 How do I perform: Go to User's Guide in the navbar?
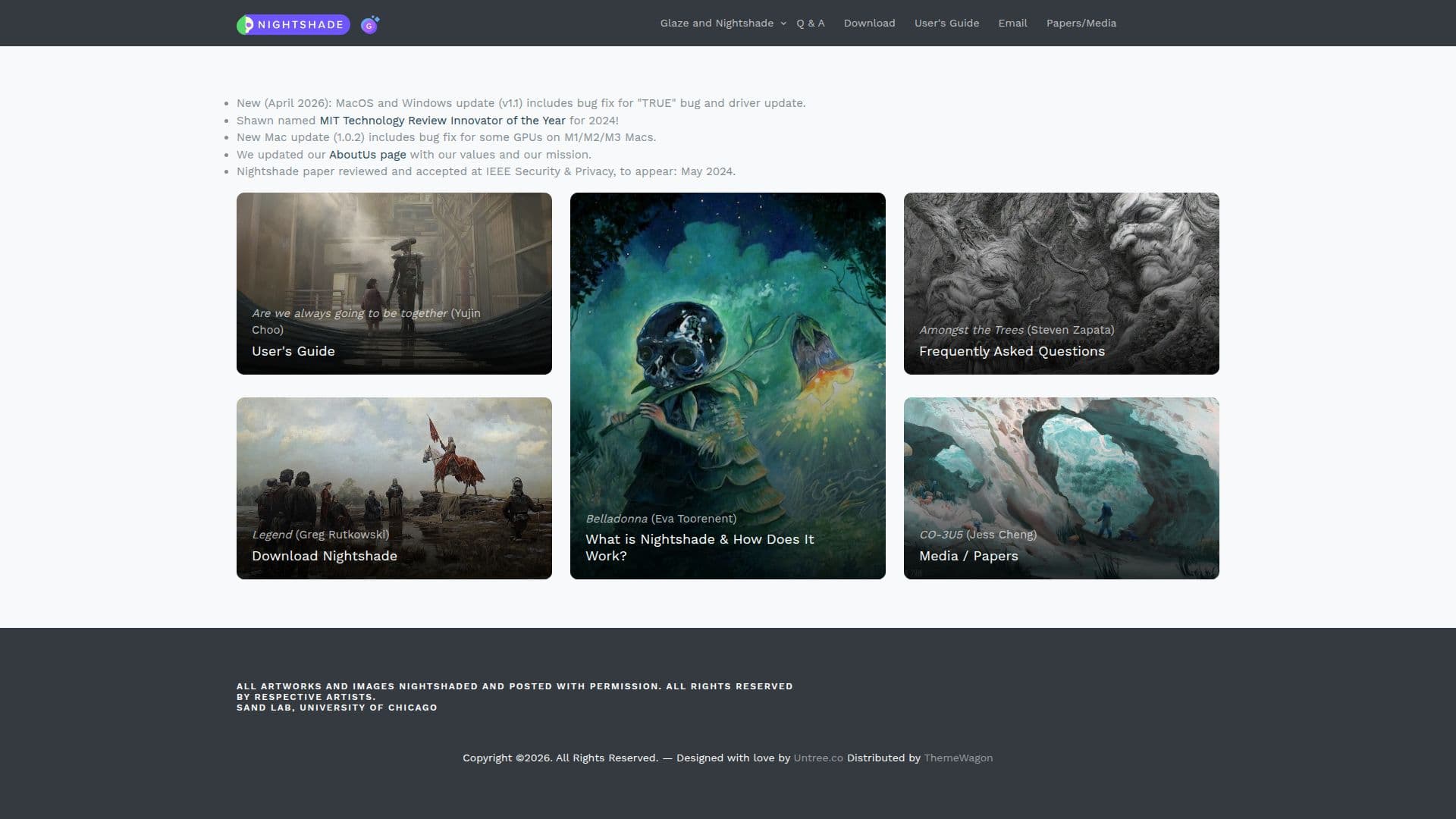tap(946, 24)
